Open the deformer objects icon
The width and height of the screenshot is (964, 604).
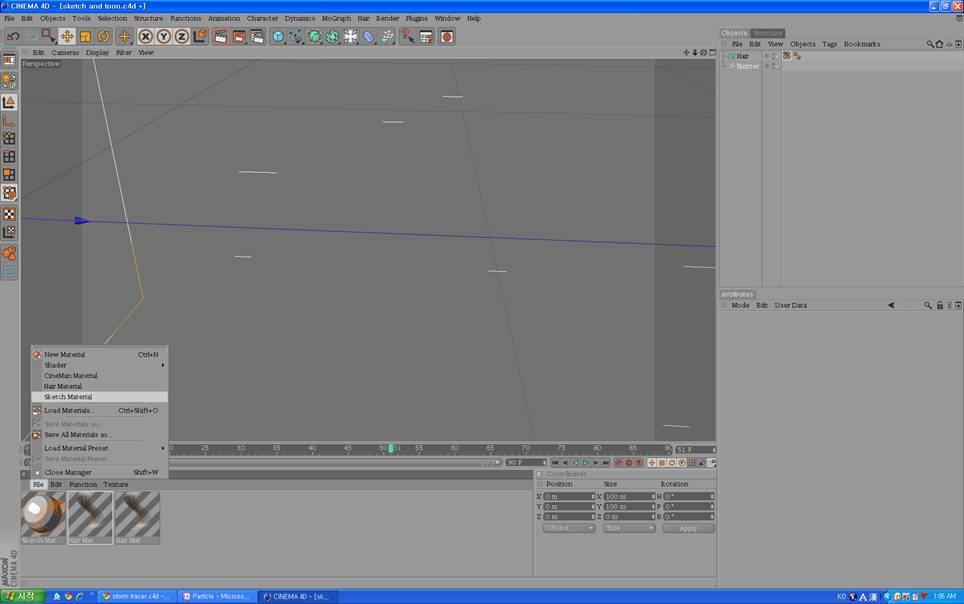[x=368, y=37]
